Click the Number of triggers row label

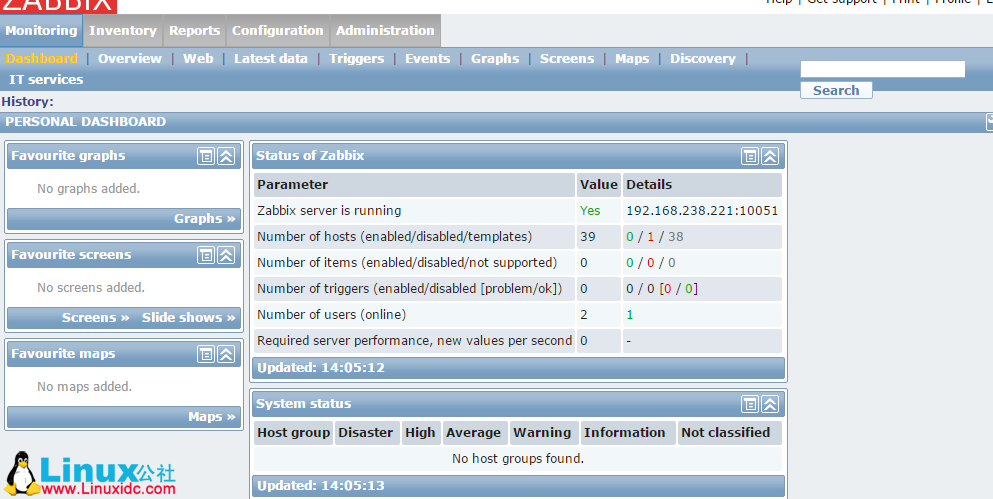click(410, 289)
